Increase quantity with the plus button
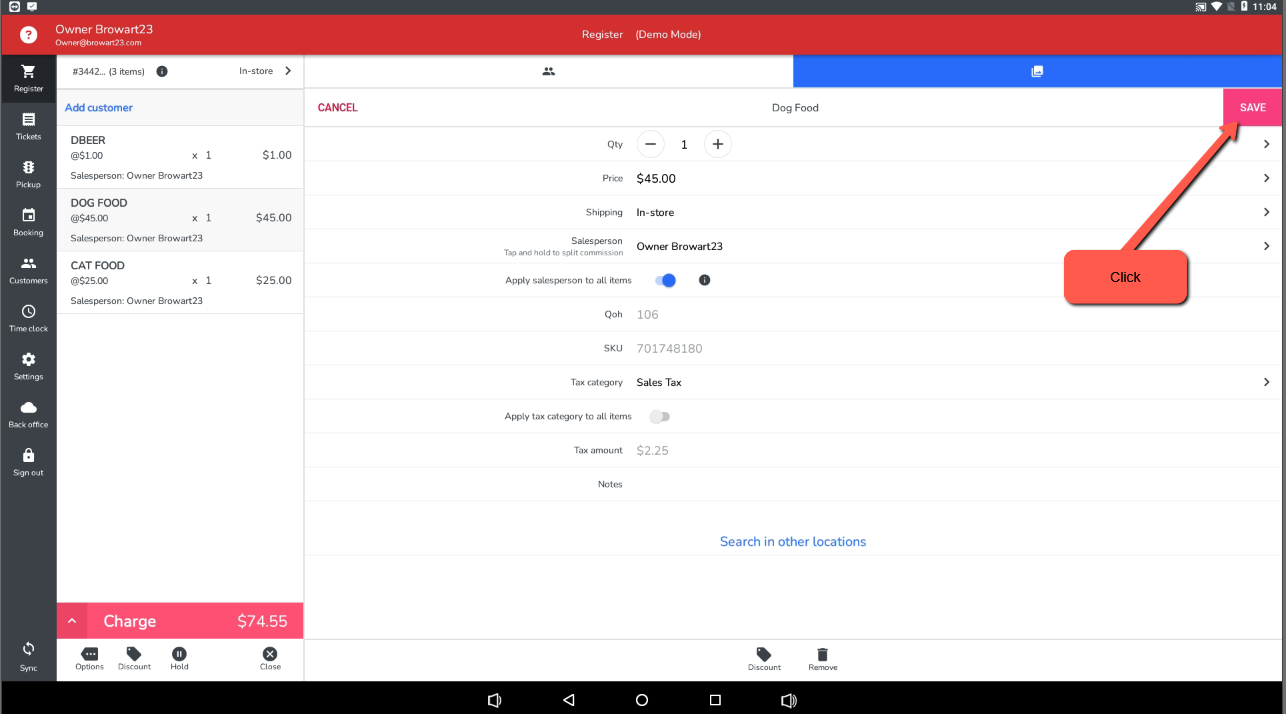 point(717,144)
